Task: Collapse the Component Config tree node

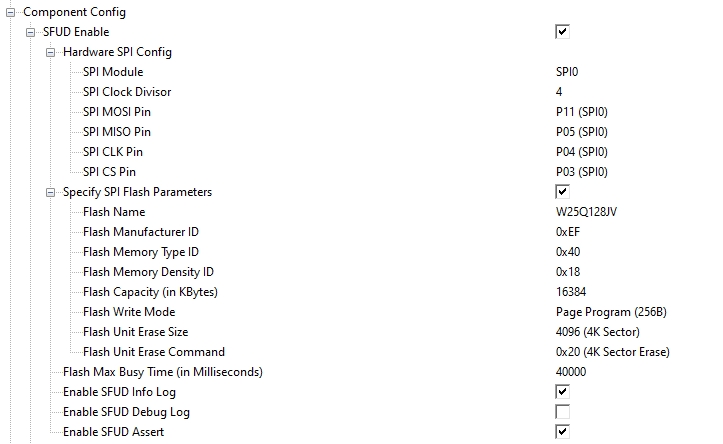Action: 10,12
